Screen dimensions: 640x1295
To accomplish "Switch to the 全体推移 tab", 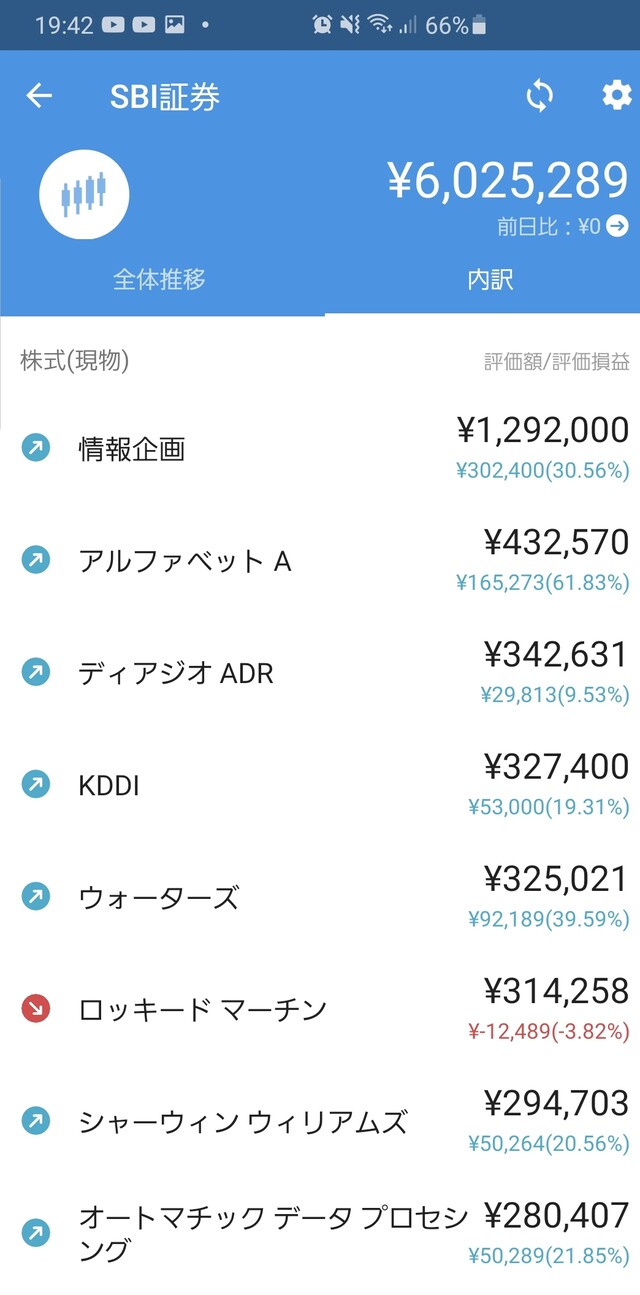I will coord(160,279).
